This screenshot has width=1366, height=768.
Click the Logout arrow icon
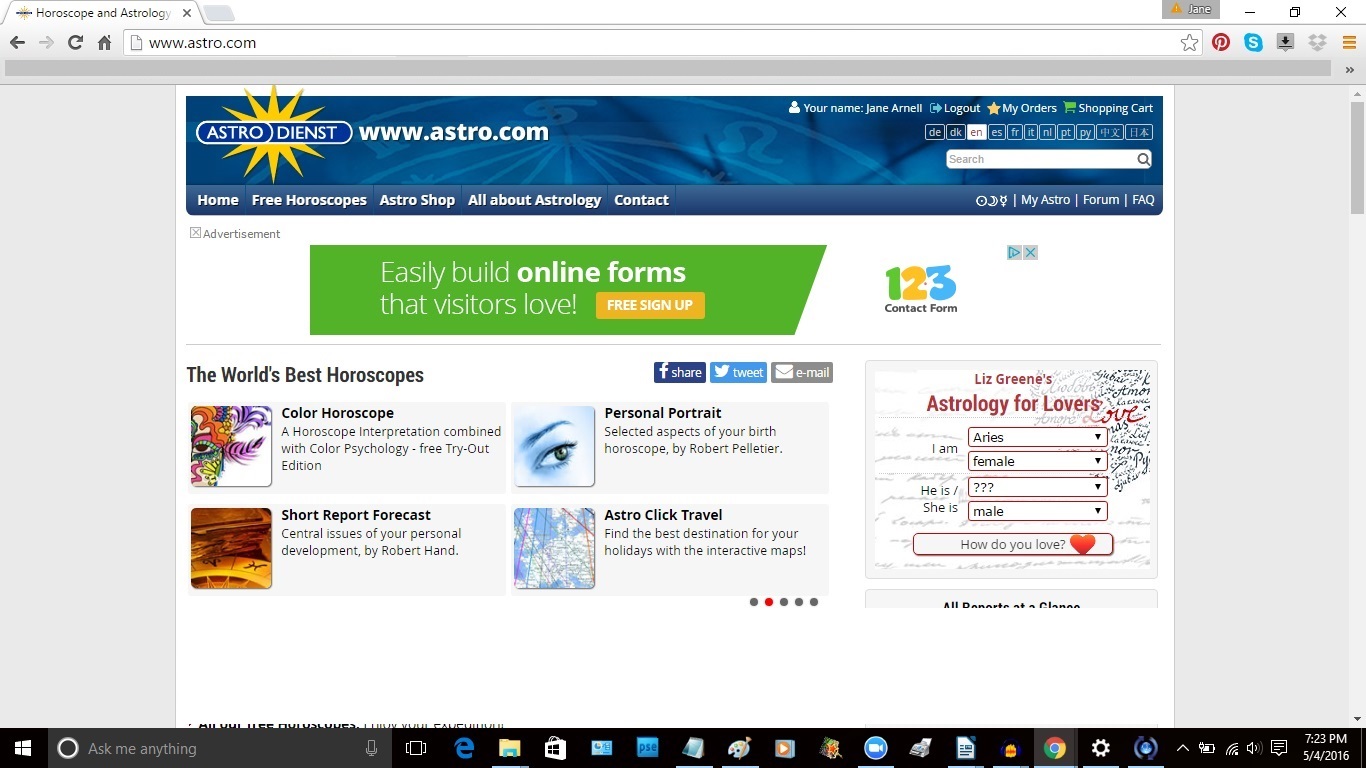click(937, 108)
